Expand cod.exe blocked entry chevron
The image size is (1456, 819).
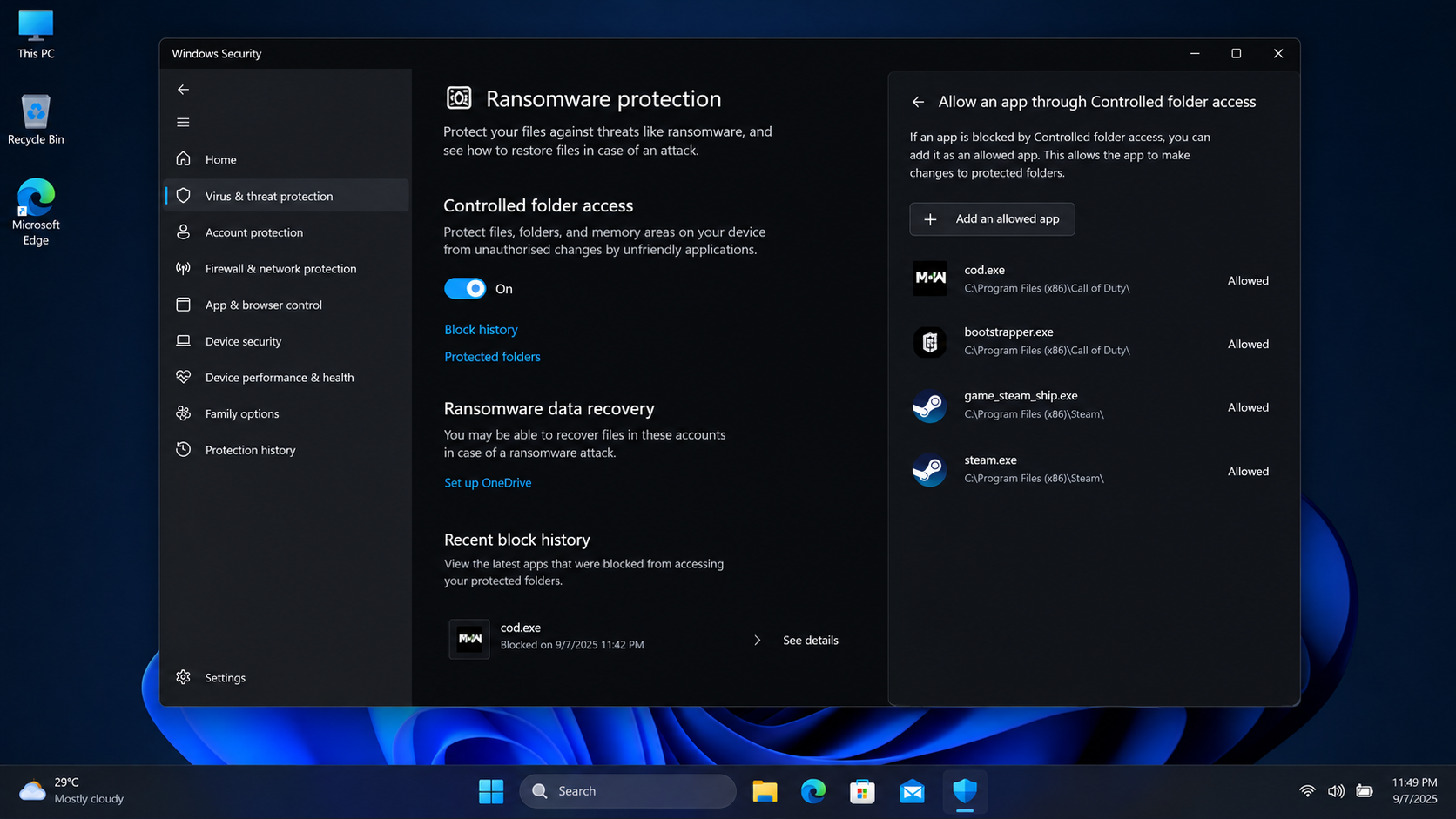(757, 641)
